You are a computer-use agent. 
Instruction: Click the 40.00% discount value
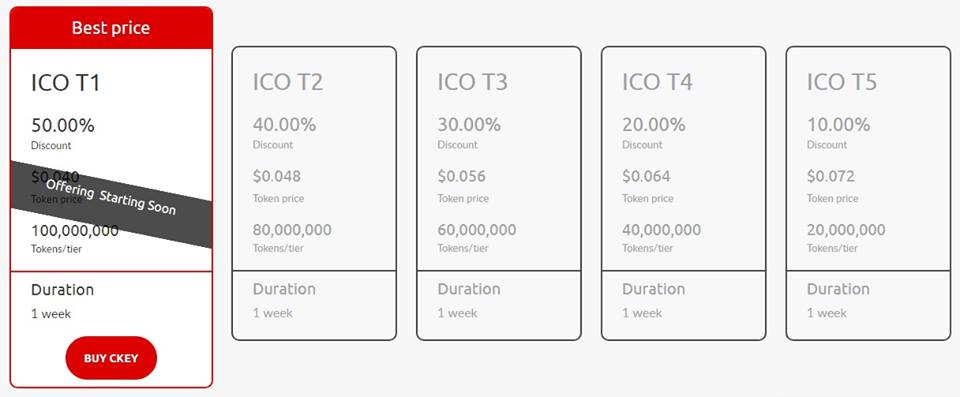[x=285, y=125]
